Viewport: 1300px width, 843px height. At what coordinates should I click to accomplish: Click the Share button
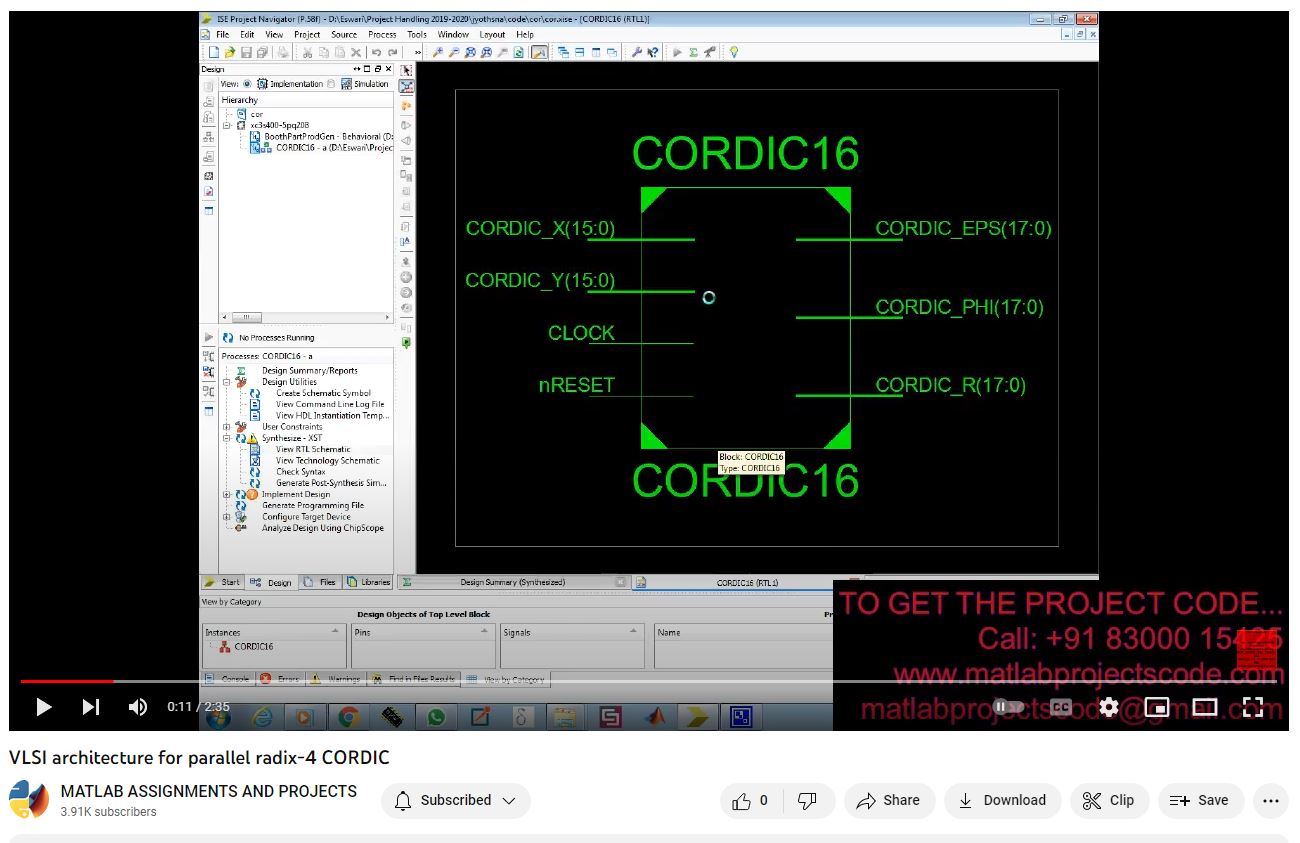point(889,800)
